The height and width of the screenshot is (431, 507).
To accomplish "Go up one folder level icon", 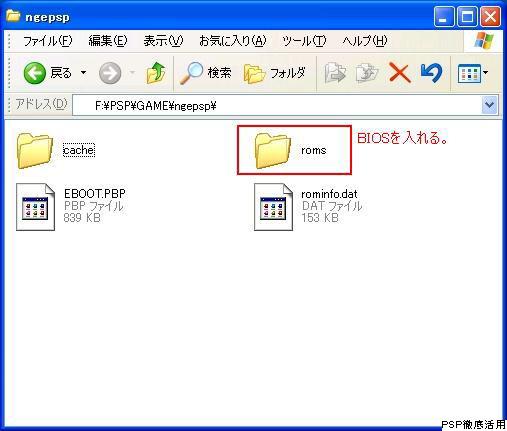I will coord(156,72).
